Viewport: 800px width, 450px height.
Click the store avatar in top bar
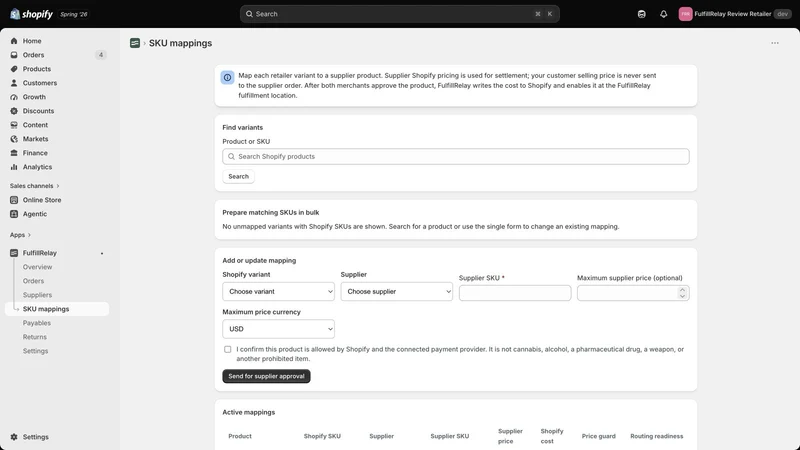point(685,14)
